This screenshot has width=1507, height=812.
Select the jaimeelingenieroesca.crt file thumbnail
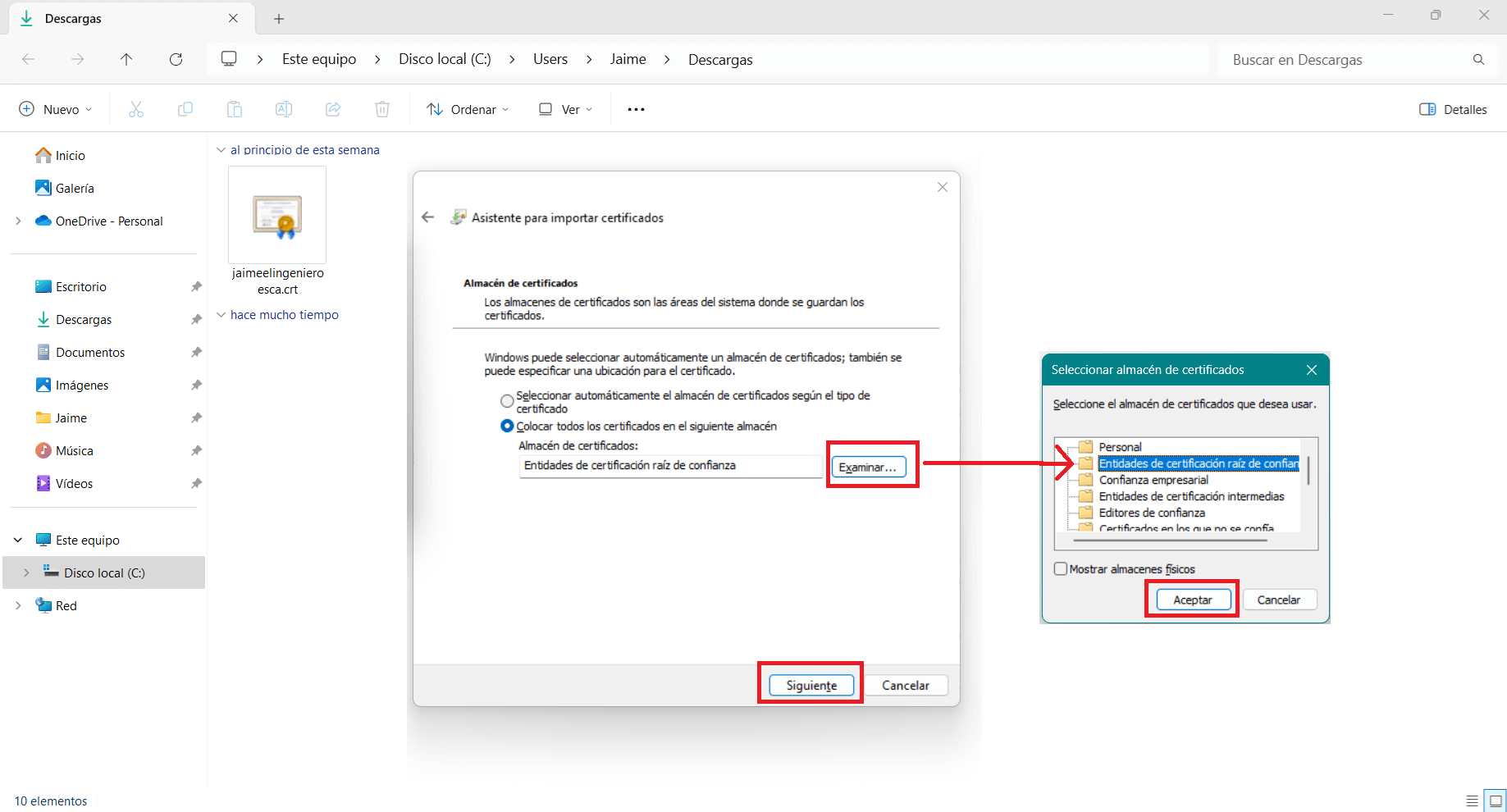coord(277,215)
